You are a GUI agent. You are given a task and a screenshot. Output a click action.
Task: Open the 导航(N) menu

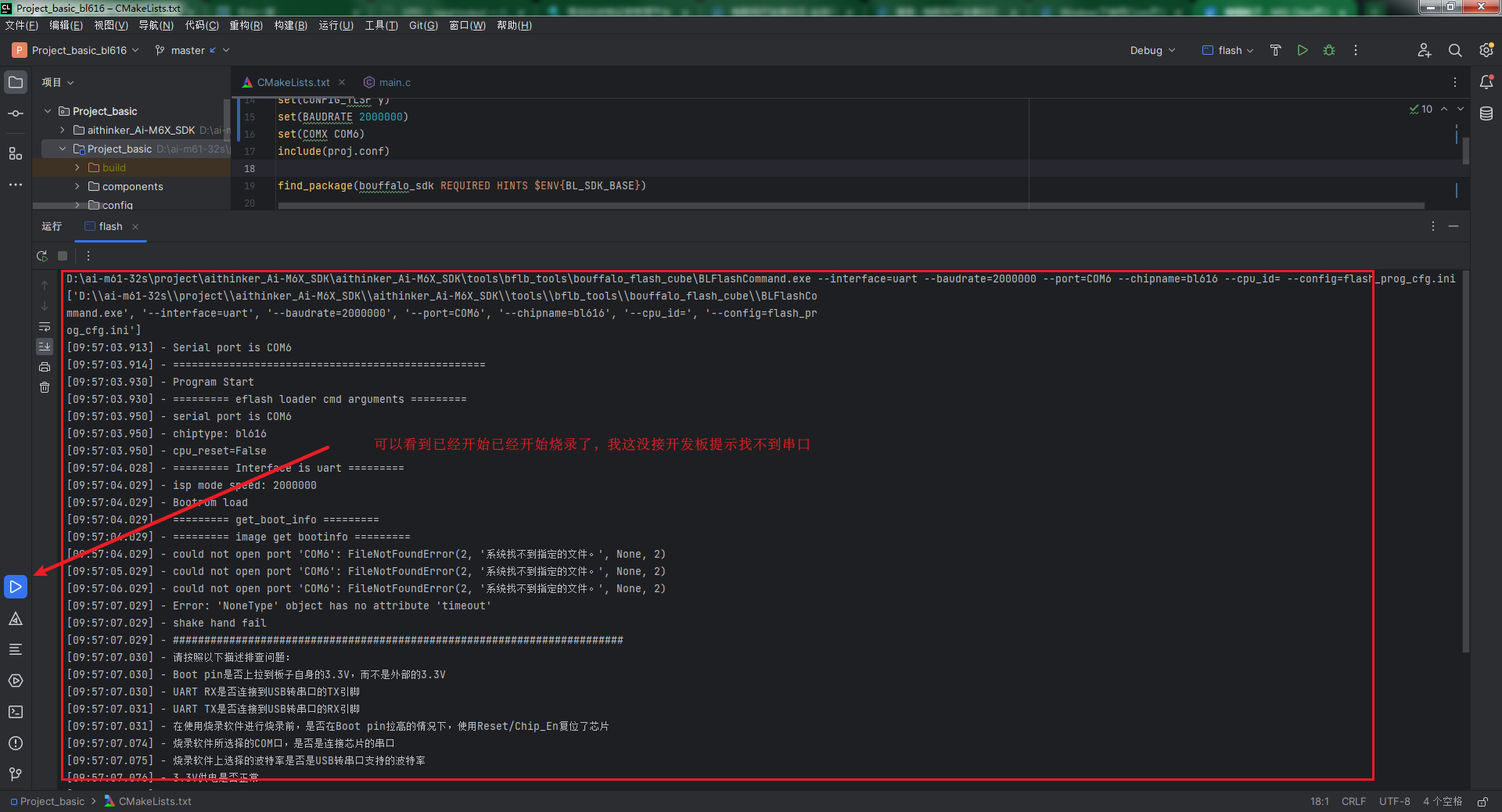tap(156, 25)
